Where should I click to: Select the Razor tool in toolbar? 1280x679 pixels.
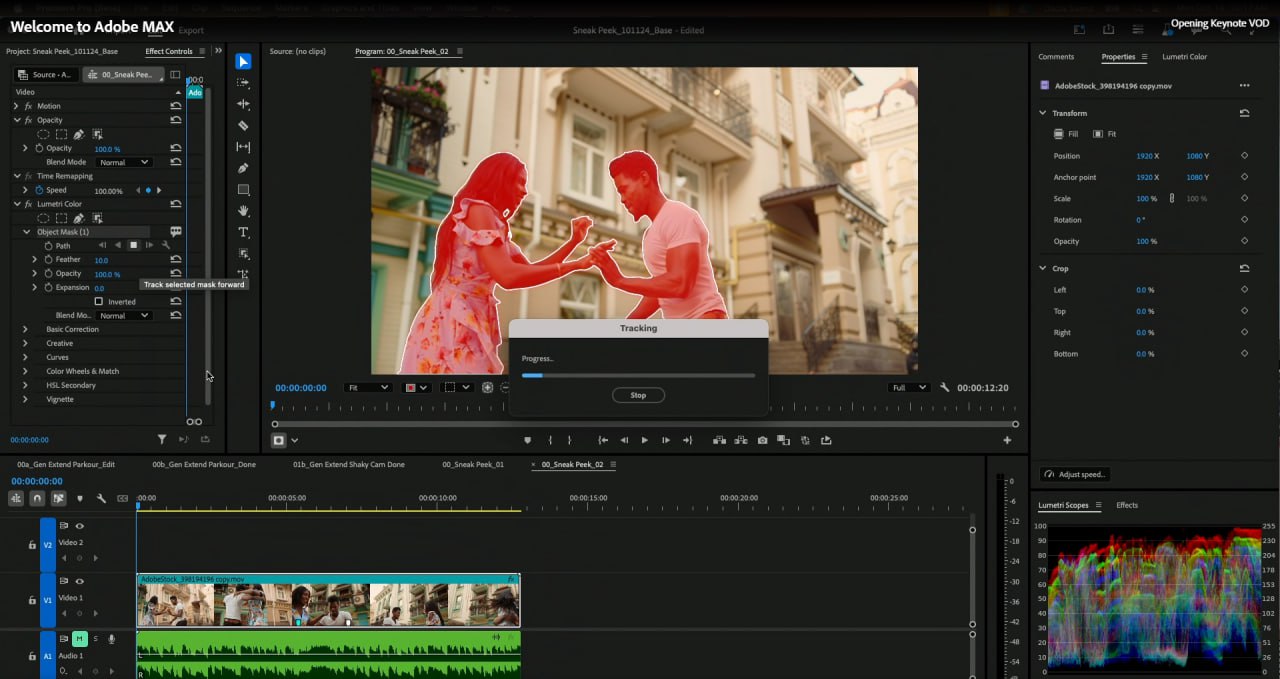[x=243, y=126]
